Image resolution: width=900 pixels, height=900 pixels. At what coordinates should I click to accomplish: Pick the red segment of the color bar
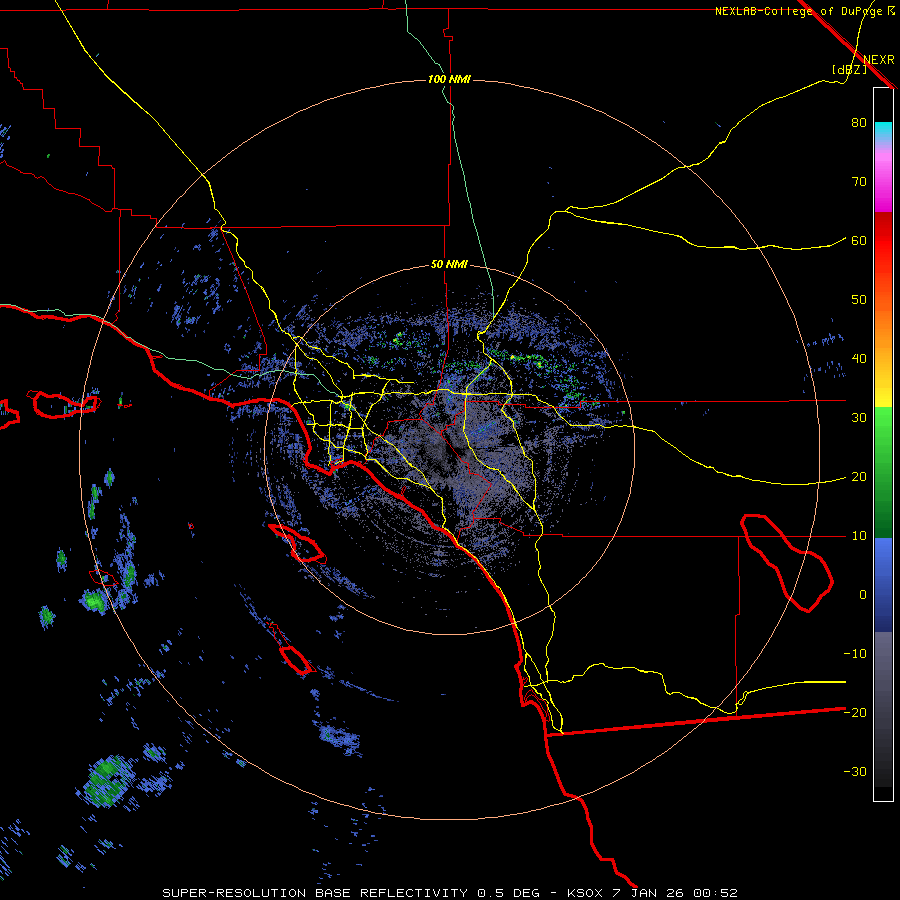(883, 241)
